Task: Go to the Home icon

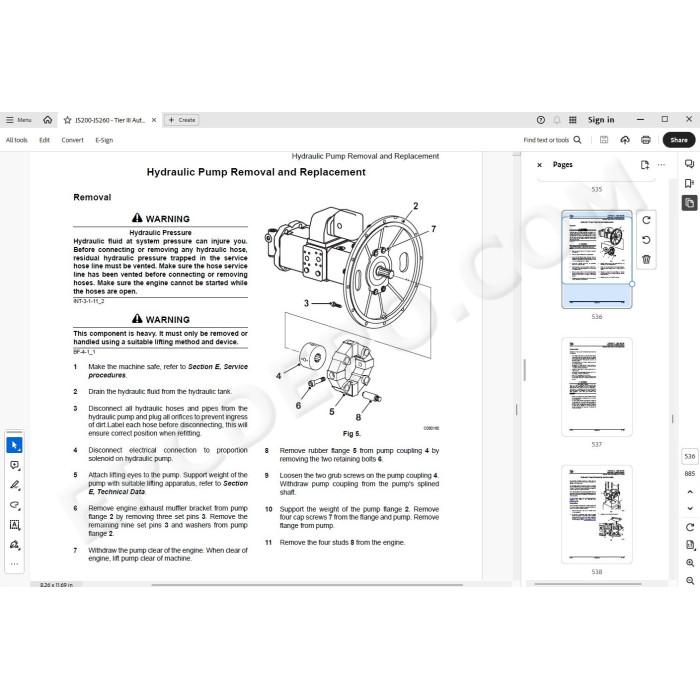Action: [48, 120]
